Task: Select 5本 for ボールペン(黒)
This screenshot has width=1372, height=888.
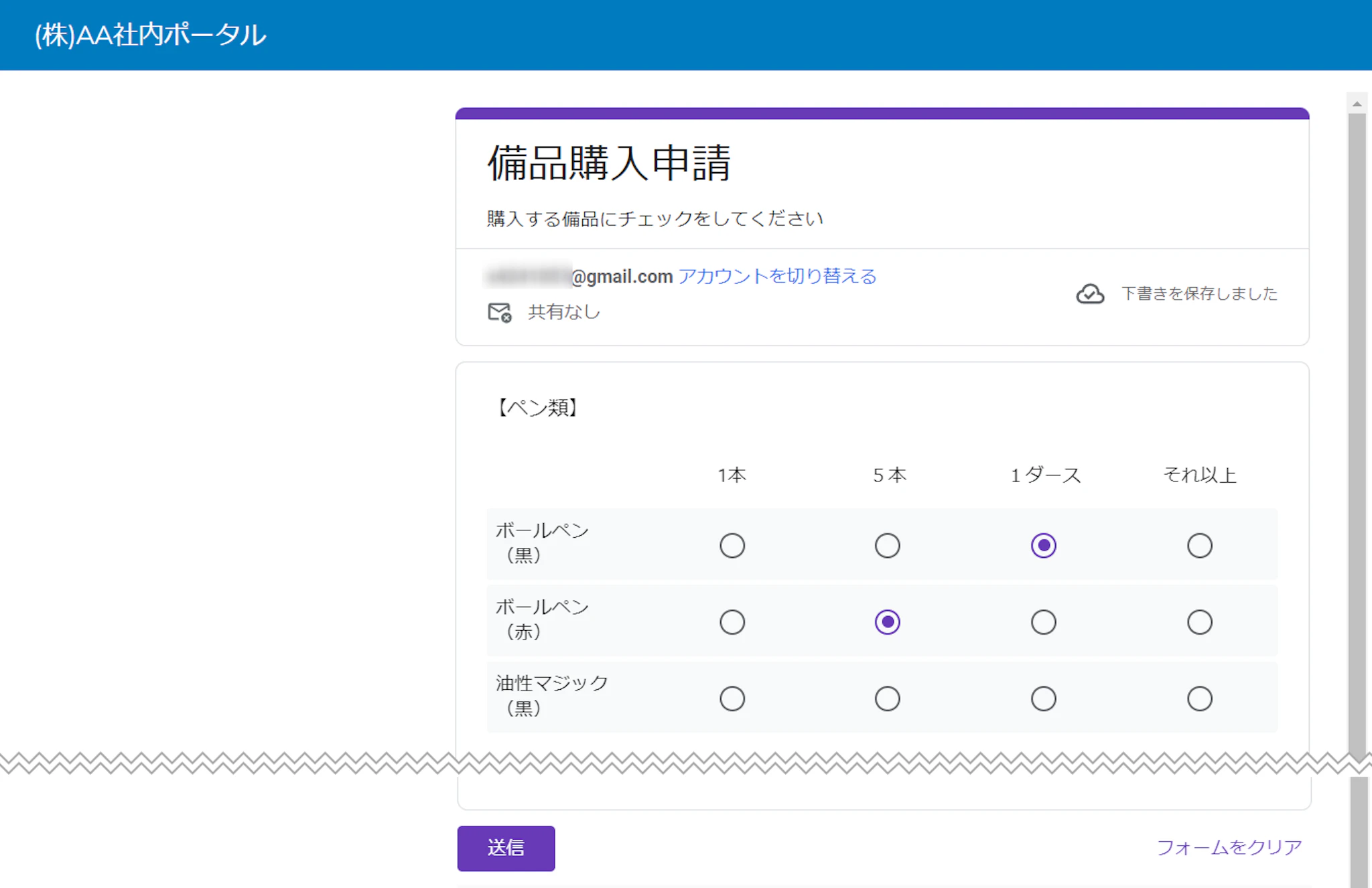Action: click(x=887, y=546)
